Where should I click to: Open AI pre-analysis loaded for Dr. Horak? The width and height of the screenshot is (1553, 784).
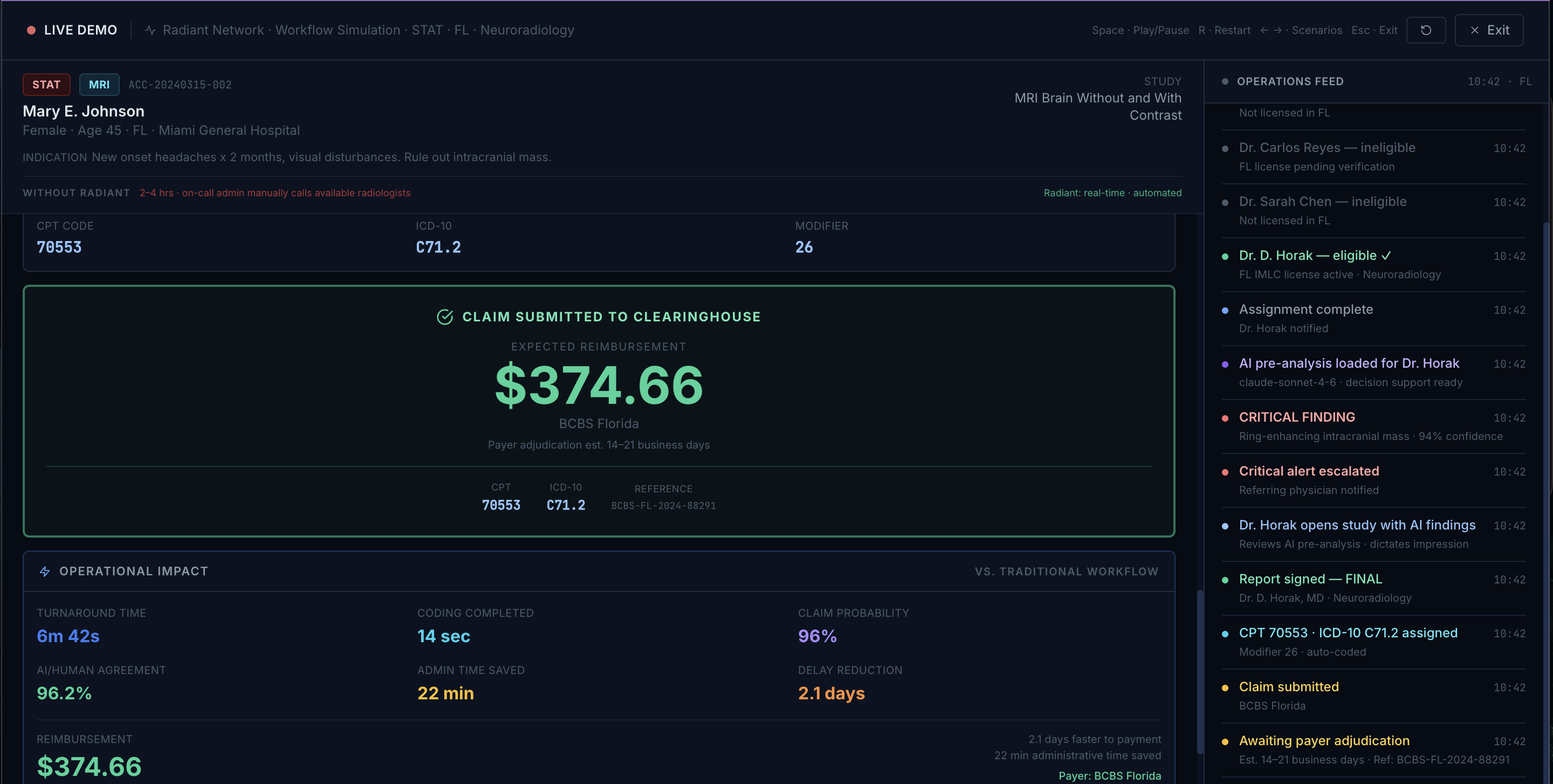pyautogui.click(x=1373, y=373)
